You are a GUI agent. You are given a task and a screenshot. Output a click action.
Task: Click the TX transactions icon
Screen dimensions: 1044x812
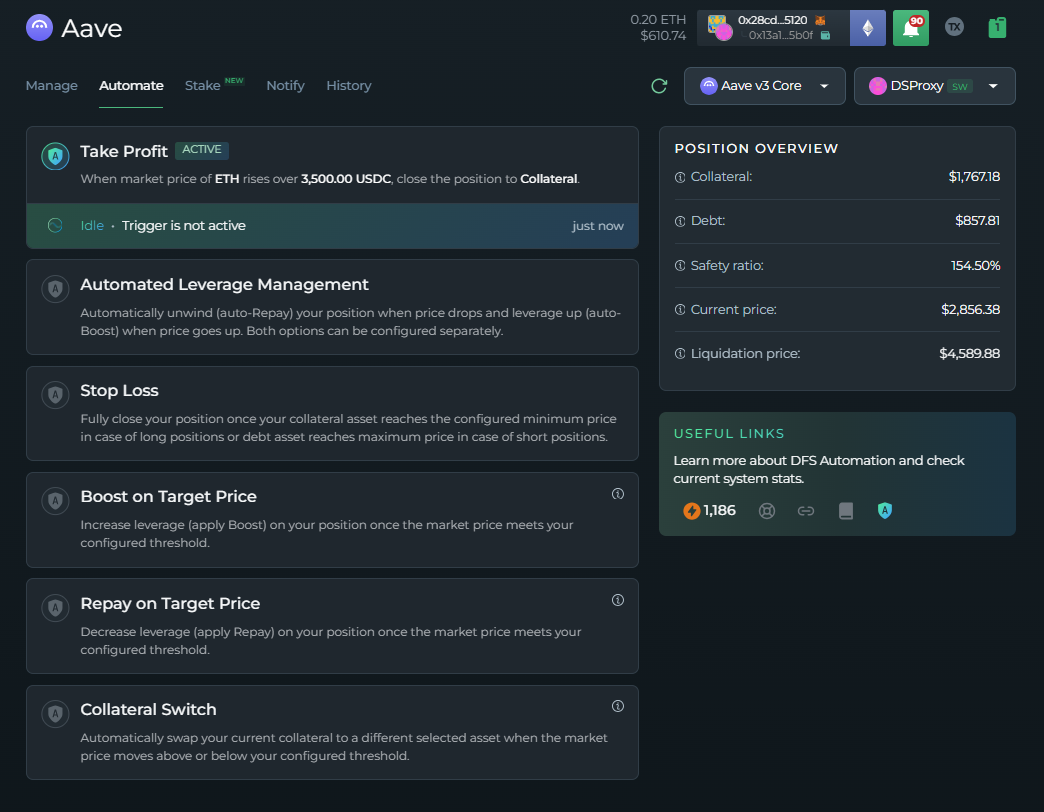pos(954,27)
